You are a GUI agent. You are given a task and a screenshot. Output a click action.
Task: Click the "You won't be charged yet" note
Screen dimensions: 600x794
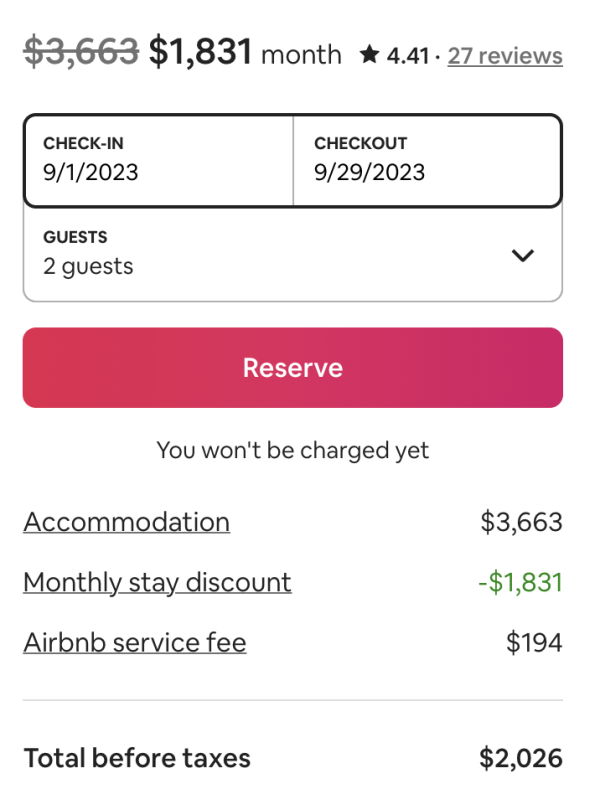pyautogui.click(x=293, y=450)
